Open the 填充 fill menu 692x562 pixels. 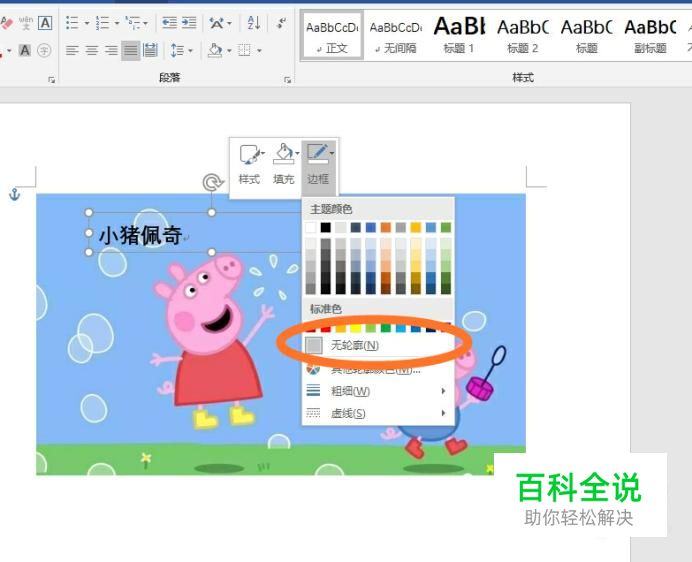284,164
